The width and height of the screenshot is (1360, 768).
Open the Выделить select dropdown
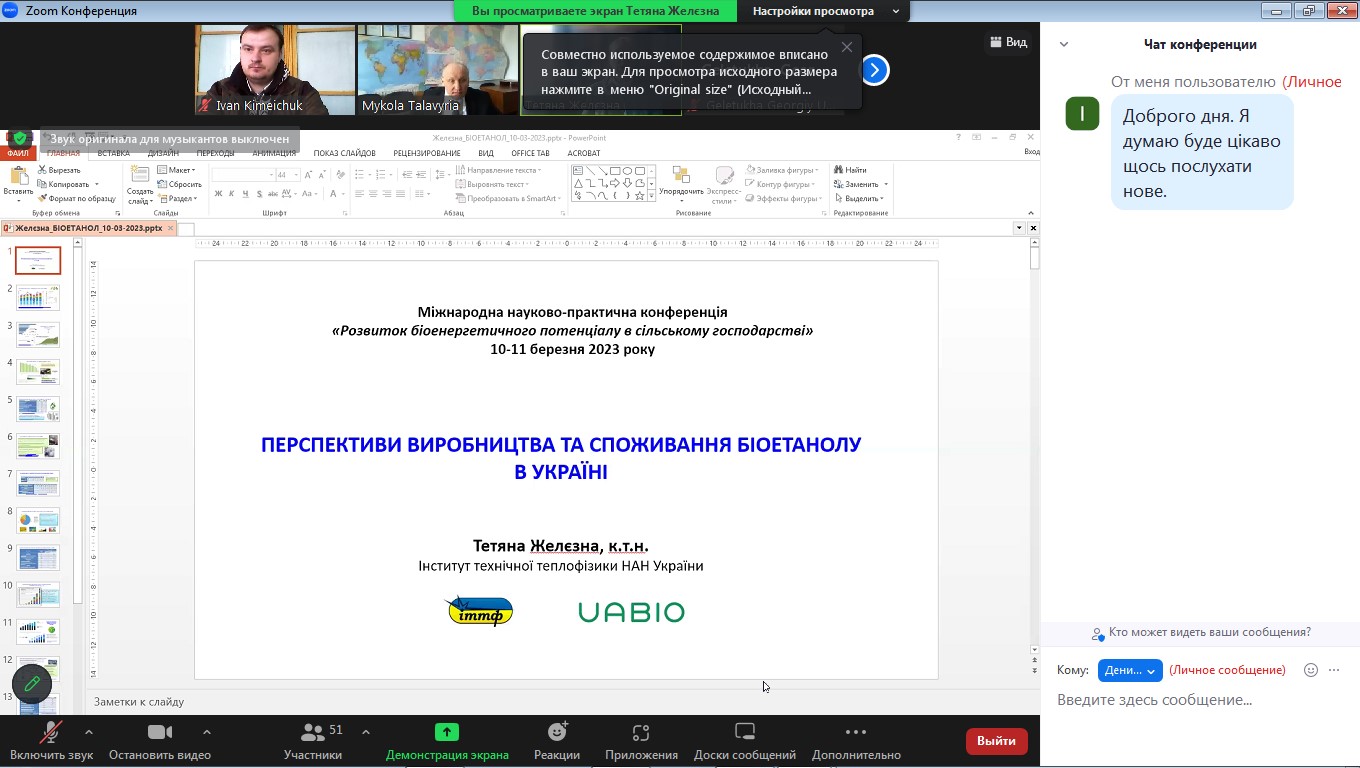coord(859,198)
